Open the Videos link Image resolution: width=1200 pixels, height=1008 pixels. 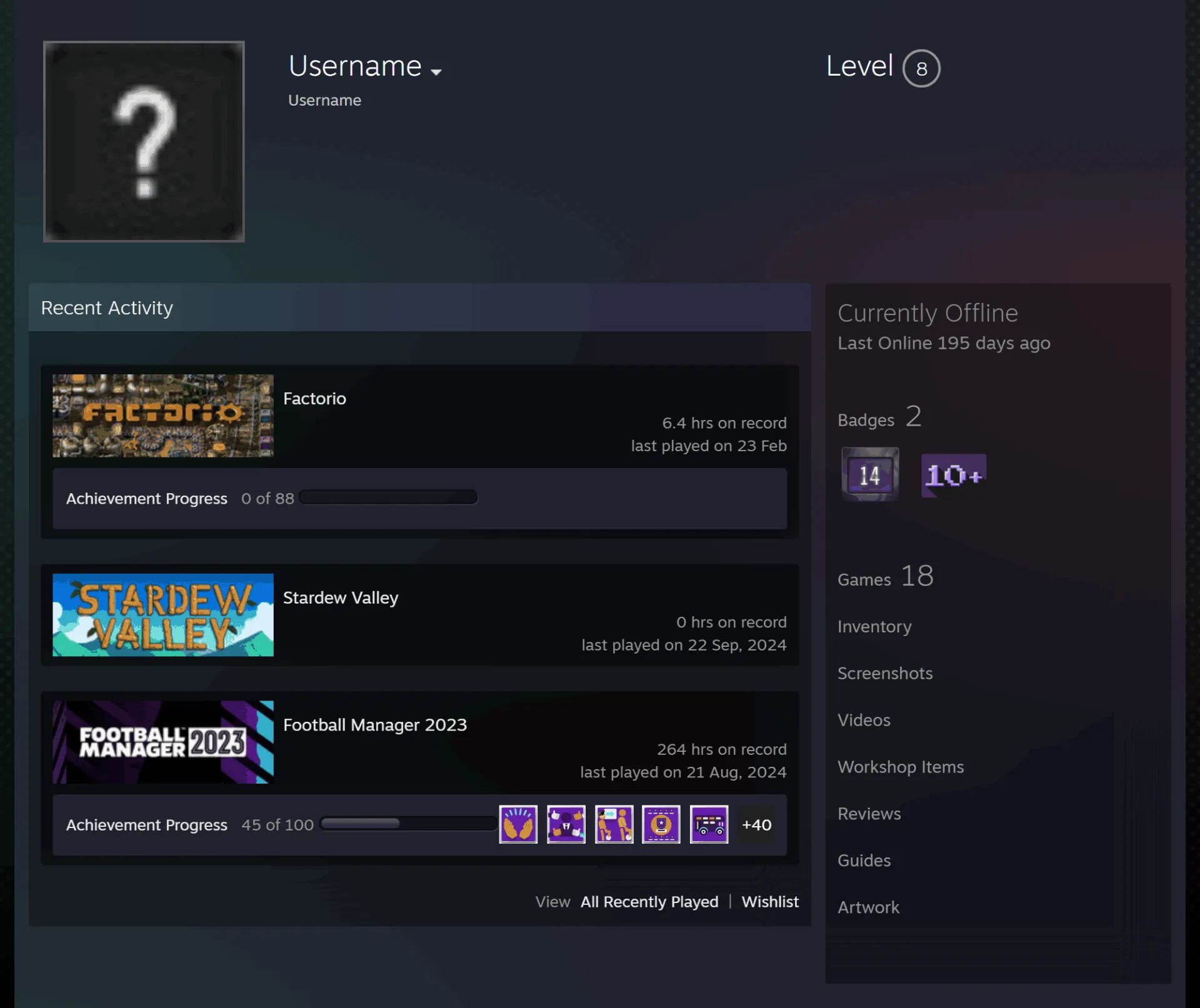tap(864, 720)
